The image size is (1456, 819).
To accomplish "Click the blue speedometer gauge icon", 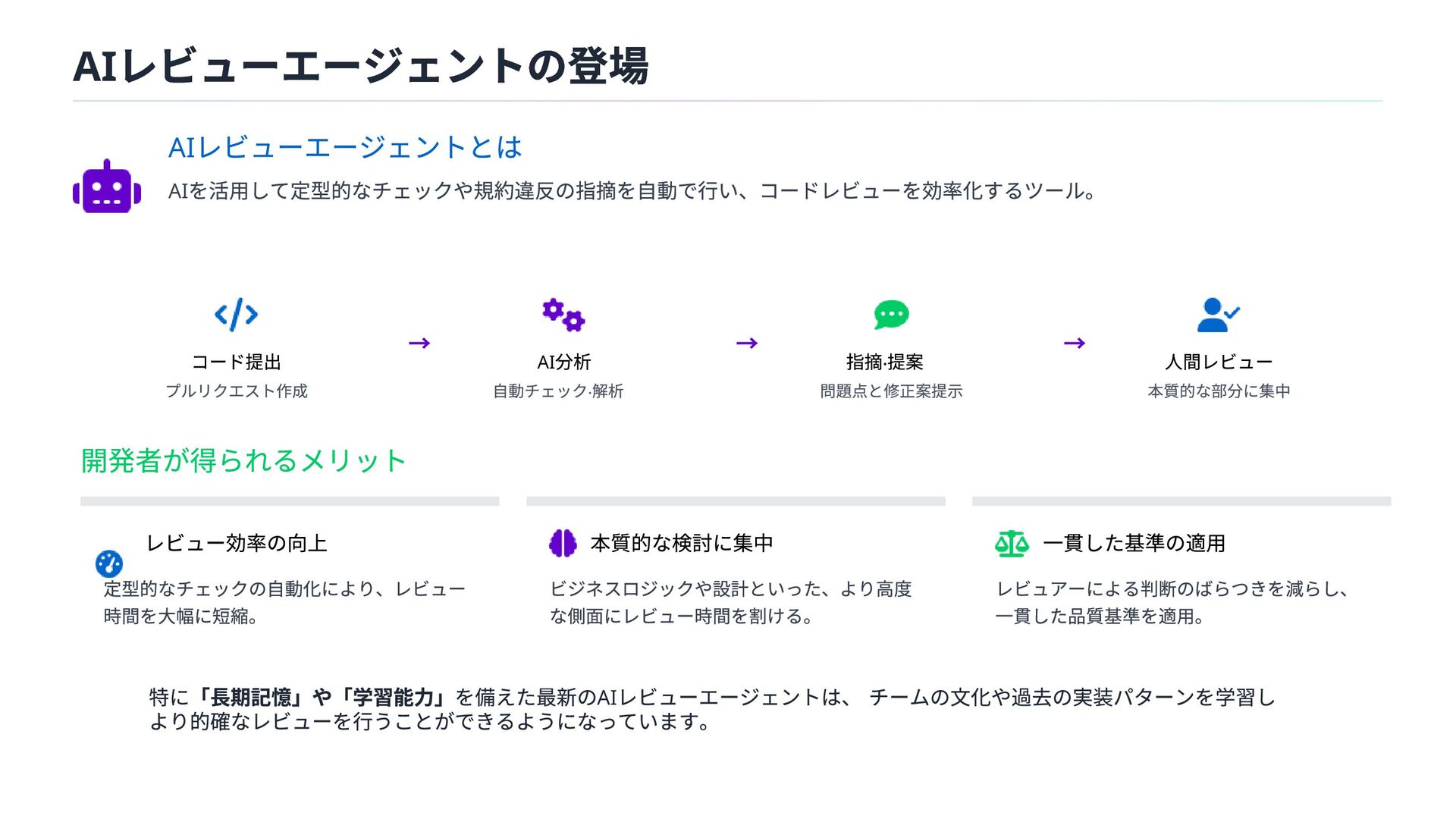I will (109, 563).
